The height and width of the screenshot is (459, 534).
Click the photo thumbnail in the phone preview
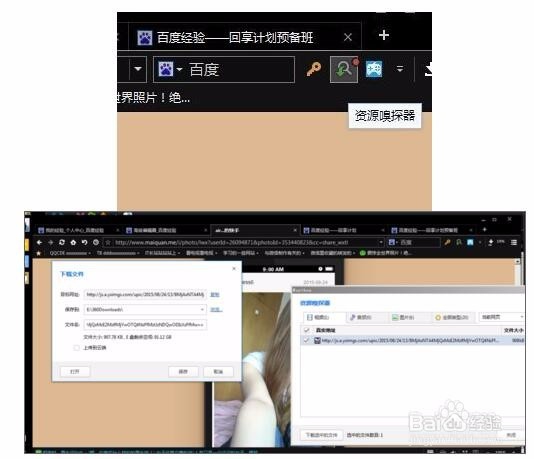(252, 369)
